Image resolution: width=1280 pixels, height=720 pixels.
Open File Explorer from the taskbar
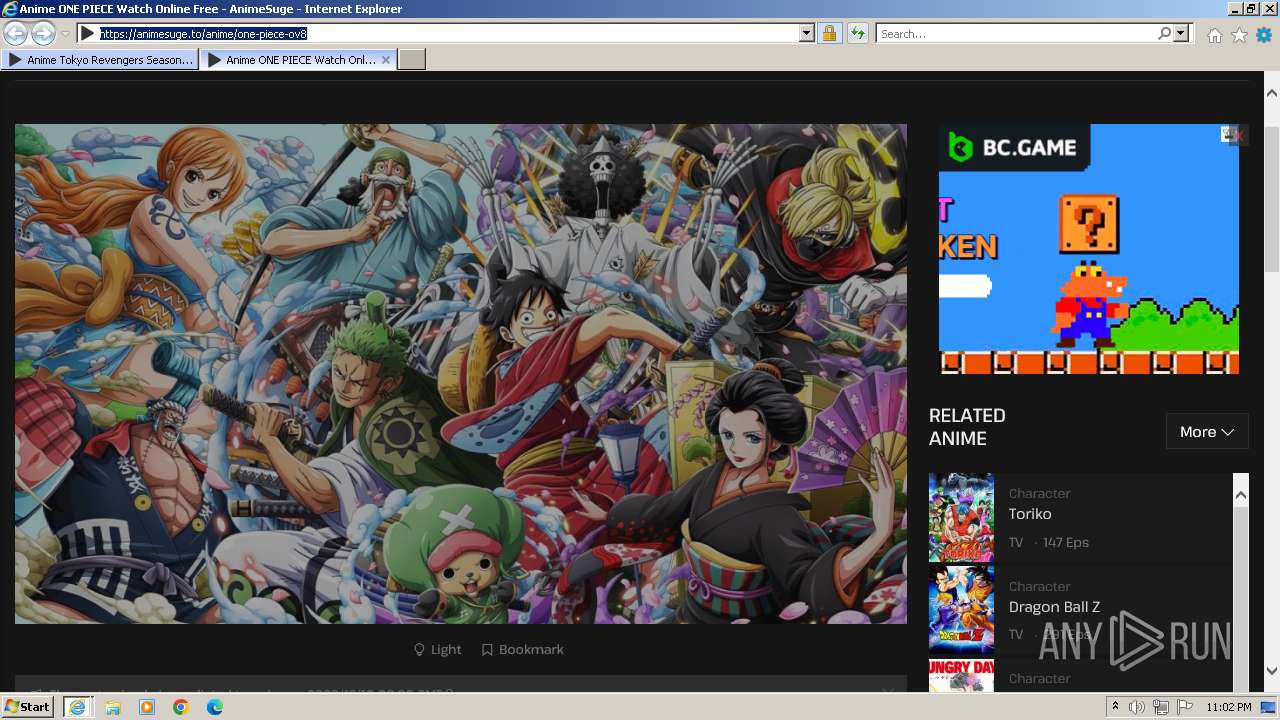pos(113,707)
